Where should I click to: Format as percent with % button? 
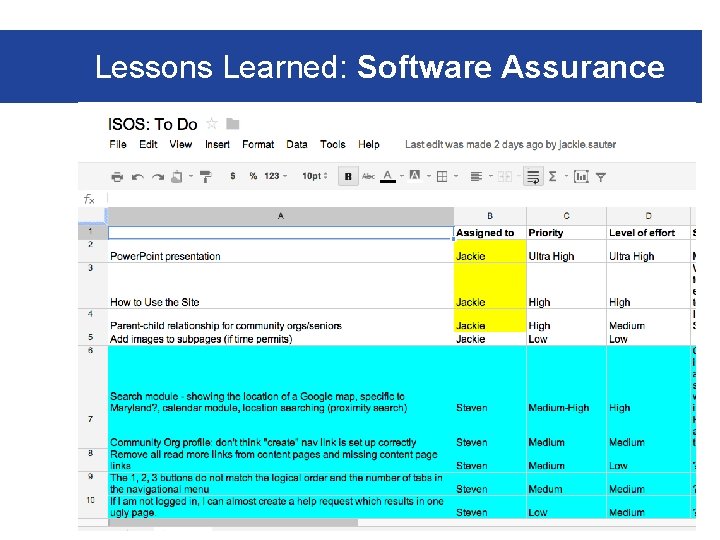[x=253, y=176]
